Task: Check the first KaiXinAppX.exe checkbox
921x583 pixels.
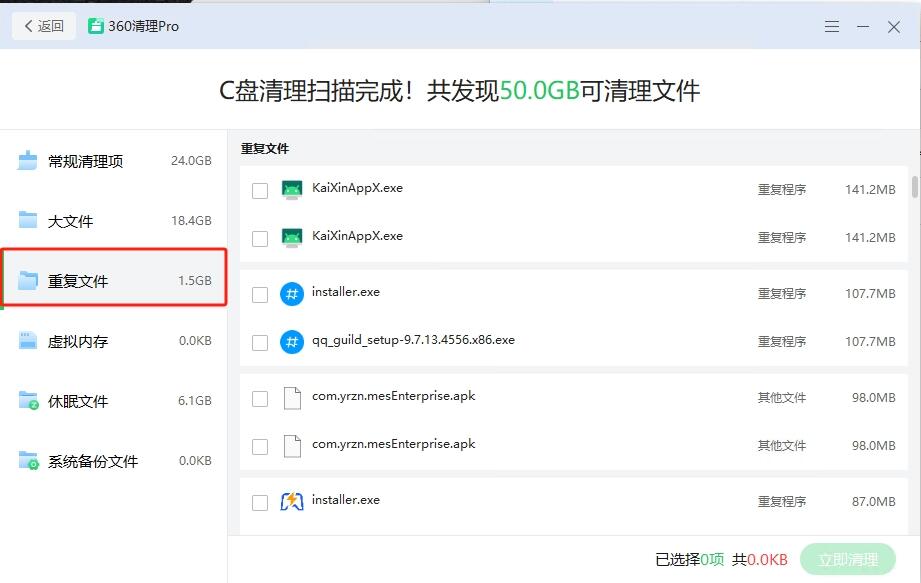Action: tap(260, 190)
